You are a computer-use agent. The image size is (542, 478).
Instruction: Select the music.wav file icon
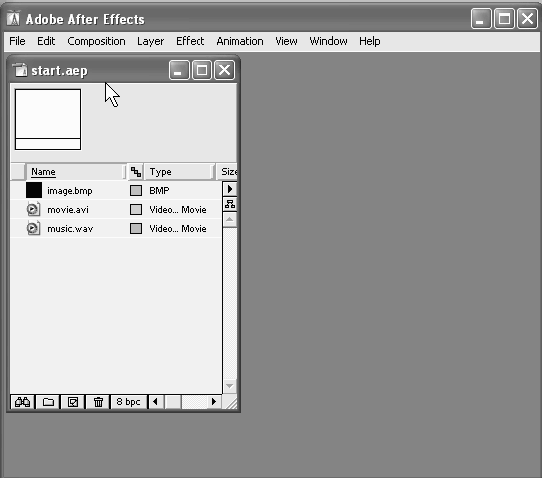click(x=33, y=228)
